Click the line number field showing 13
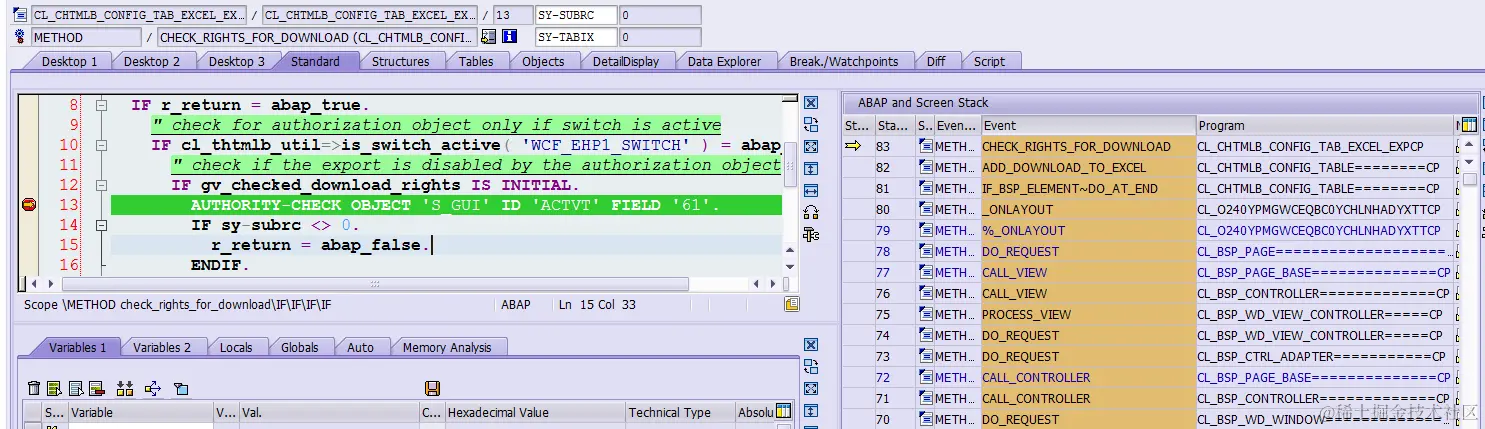 click(512, 16)
